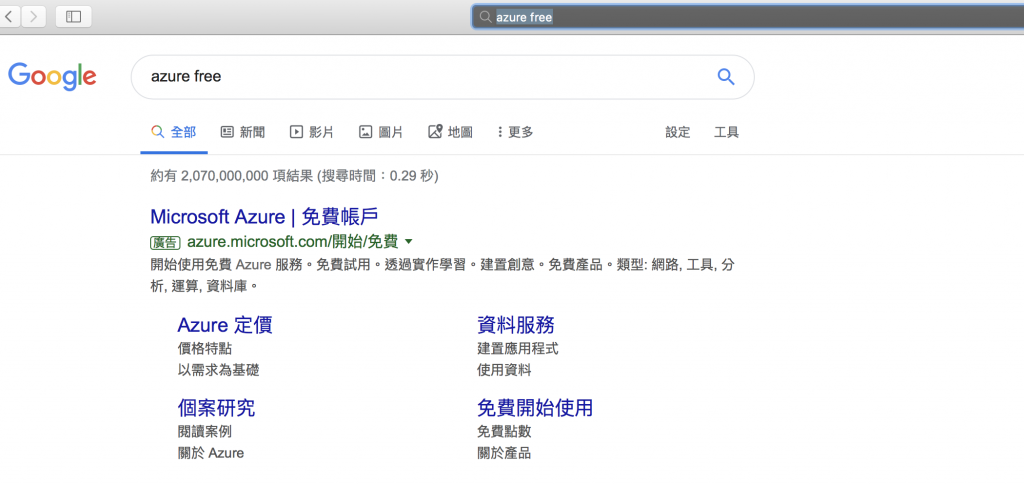Click the three dots icon beside 更多
This screenshot has width=1024, height=485.
pos(500,133)
